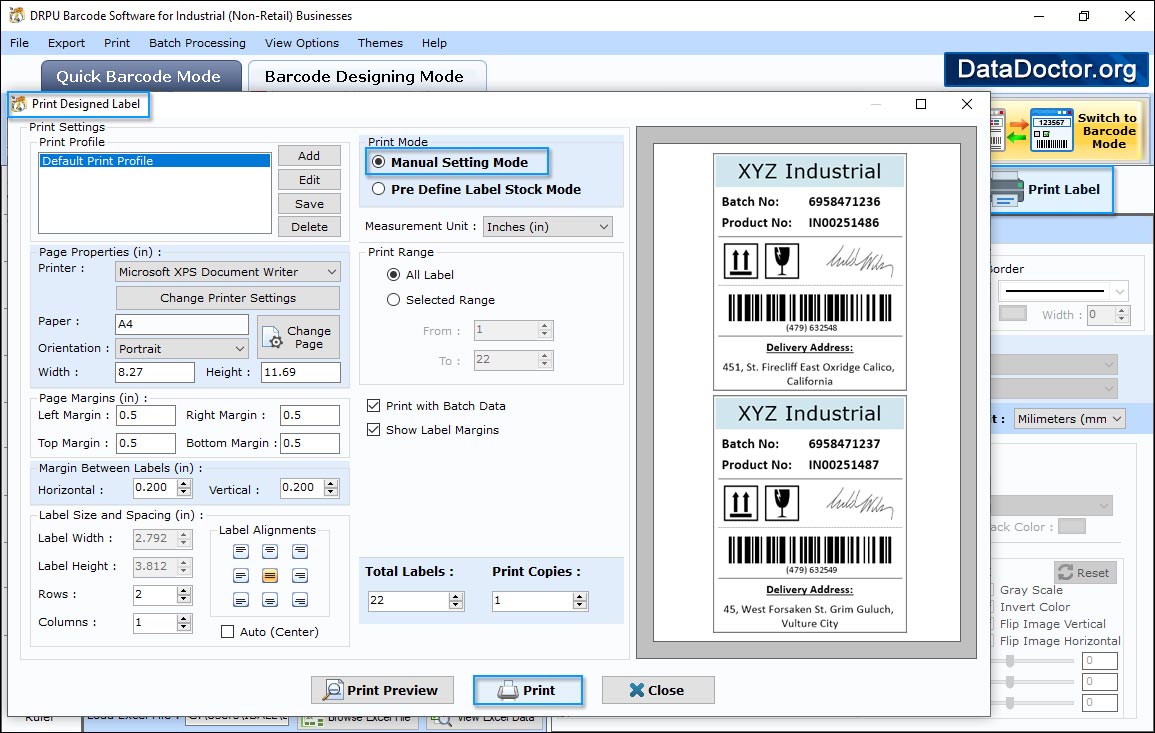1155x733 pixels.
Task: Increase Horizontal margin between labels
Action: 183,483
